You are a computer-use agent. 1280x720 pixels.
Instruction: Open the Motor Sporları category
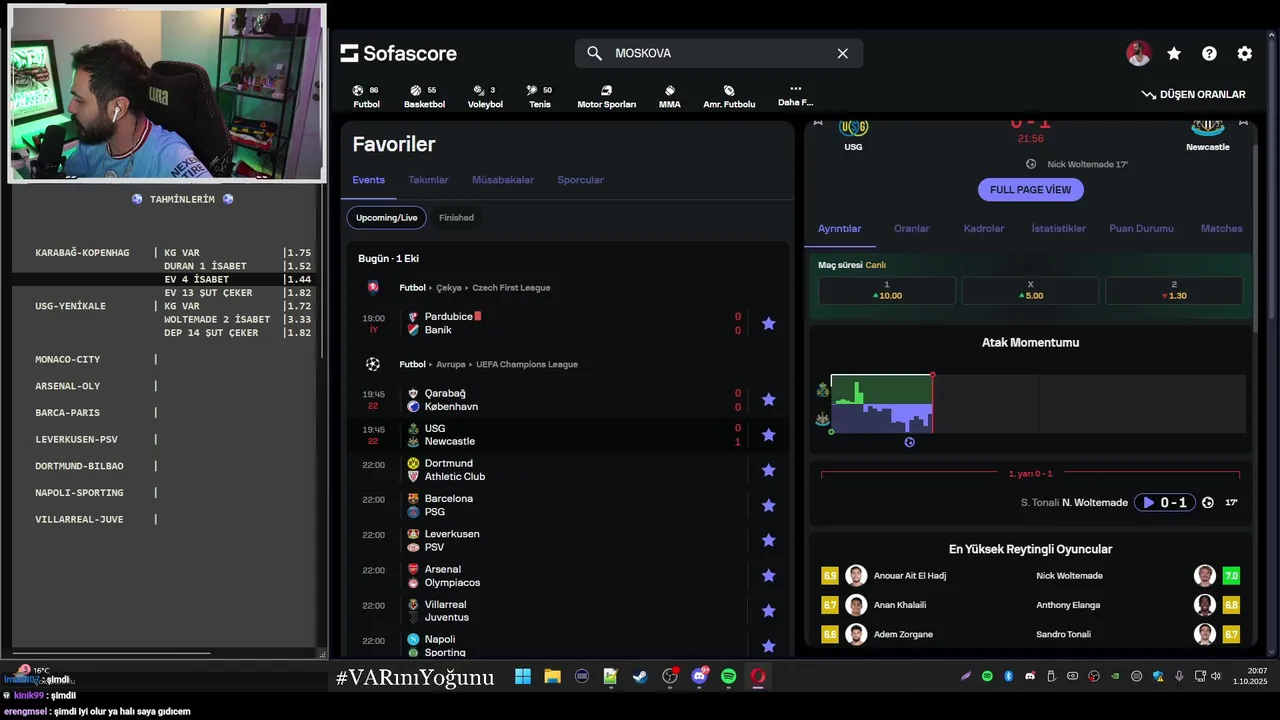point(606,97)
